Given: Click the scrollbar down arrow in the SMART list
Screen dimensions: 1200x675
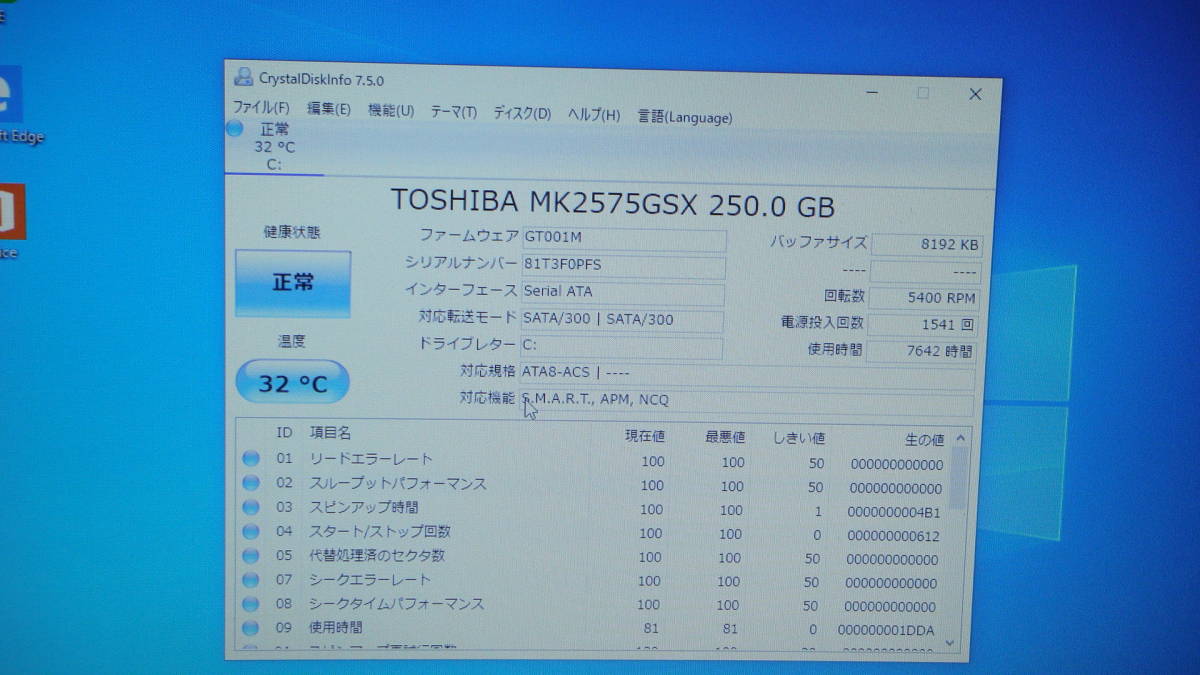Looking at the screenshot, I should coord(950,644).
